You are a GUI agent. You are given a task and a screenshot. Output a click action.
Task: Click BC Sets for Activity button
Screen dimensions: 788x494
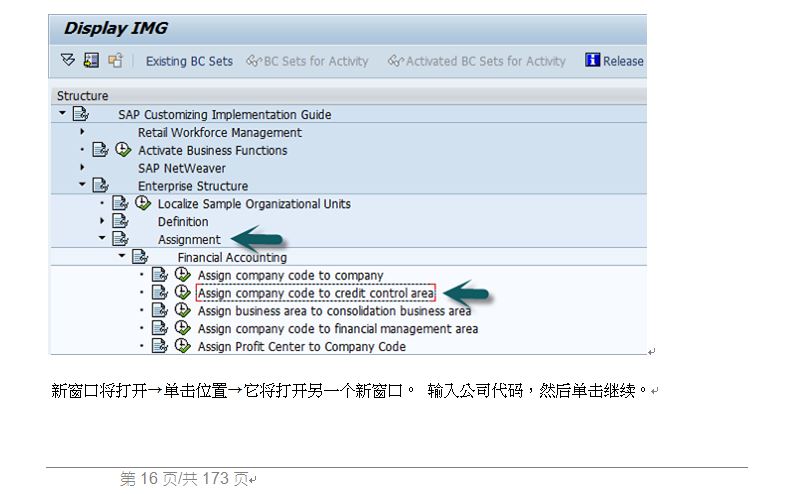click(307, 61)
